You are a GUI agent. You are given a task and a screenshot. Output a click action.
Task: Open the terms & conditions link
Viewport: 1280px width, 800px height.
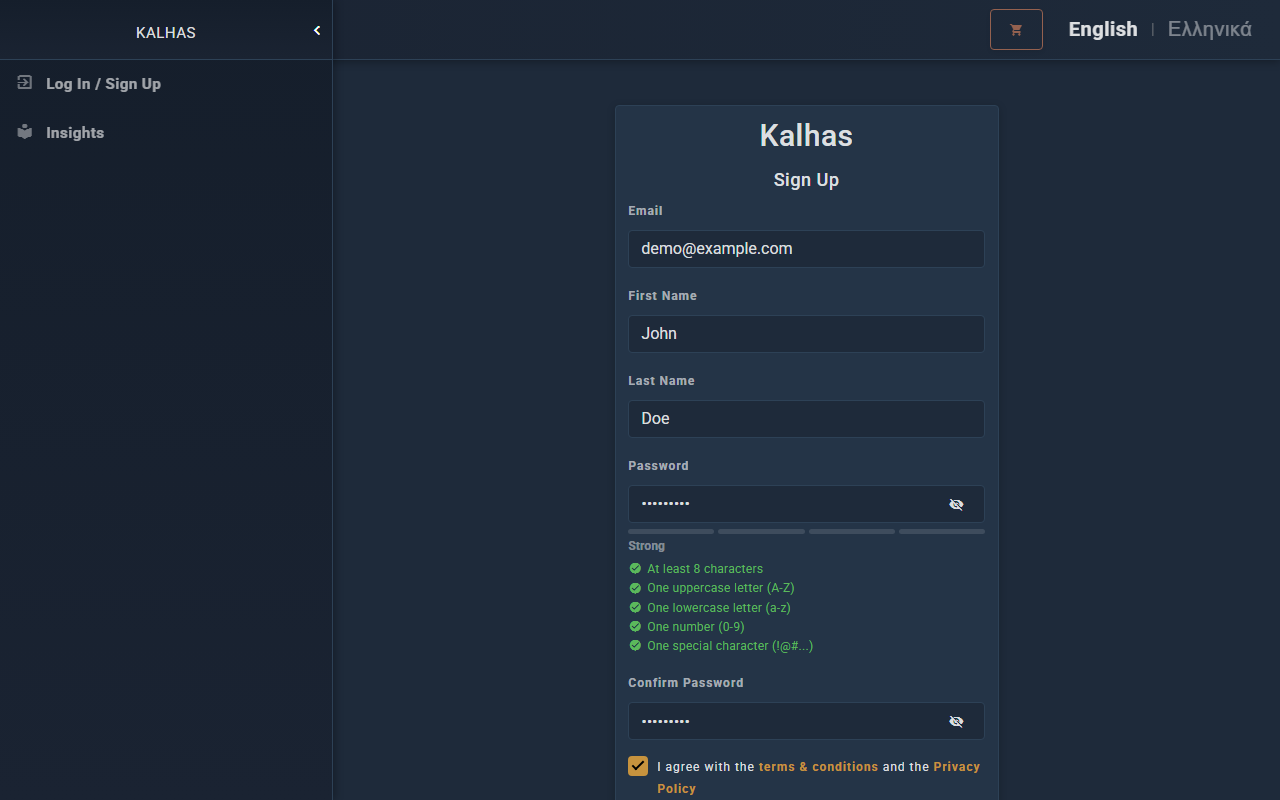click(818, 767)
